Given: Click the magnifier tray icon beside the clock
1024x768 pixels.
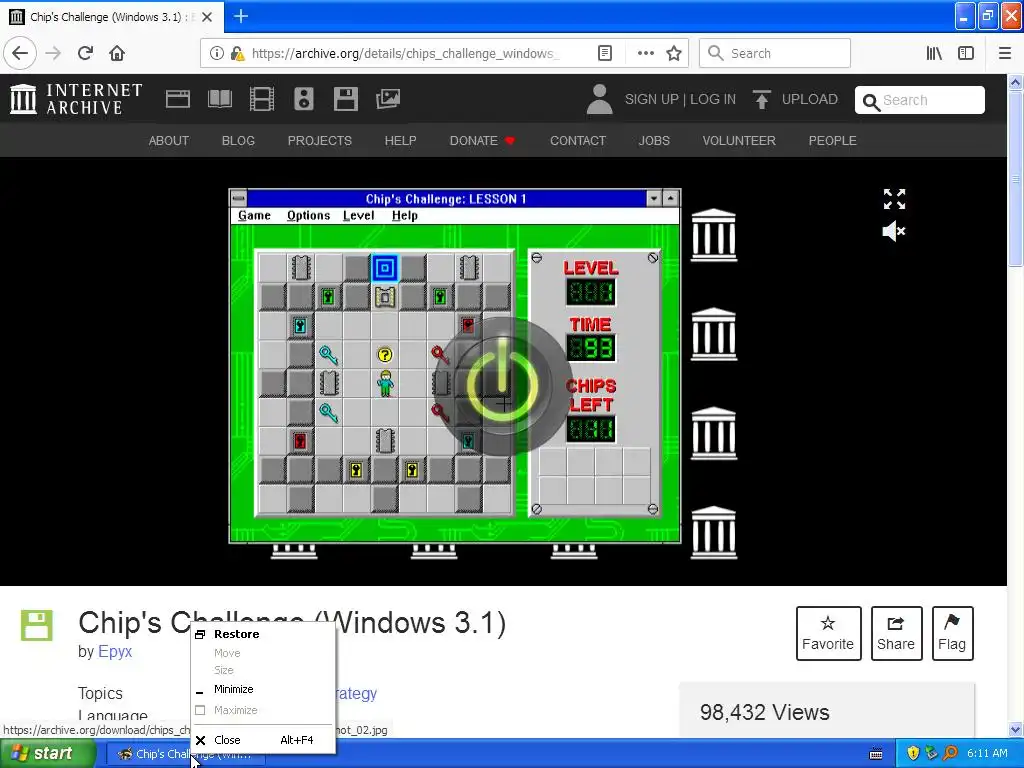Looking at the screenshot, I should tap(950, 754).
